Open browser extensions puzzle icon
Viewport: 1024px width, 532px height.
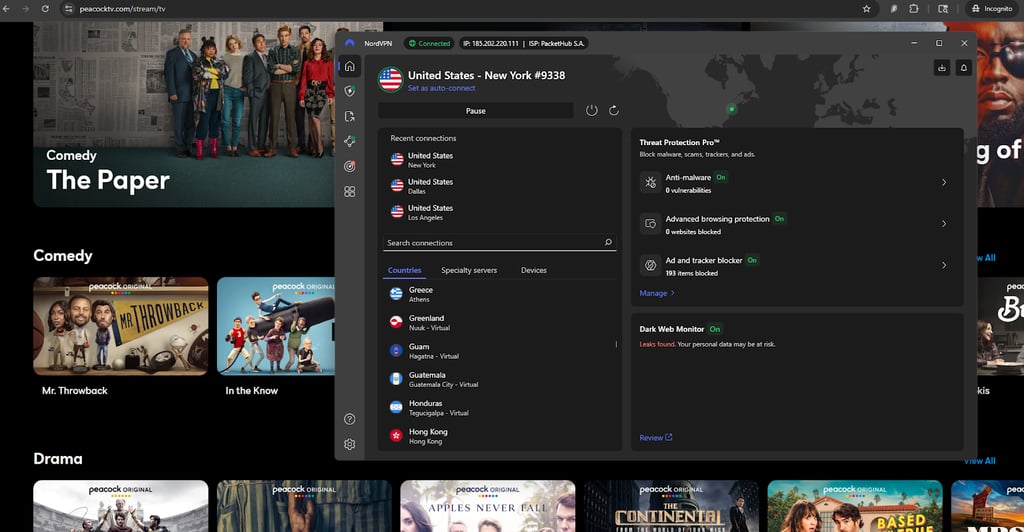click(914, 8)
